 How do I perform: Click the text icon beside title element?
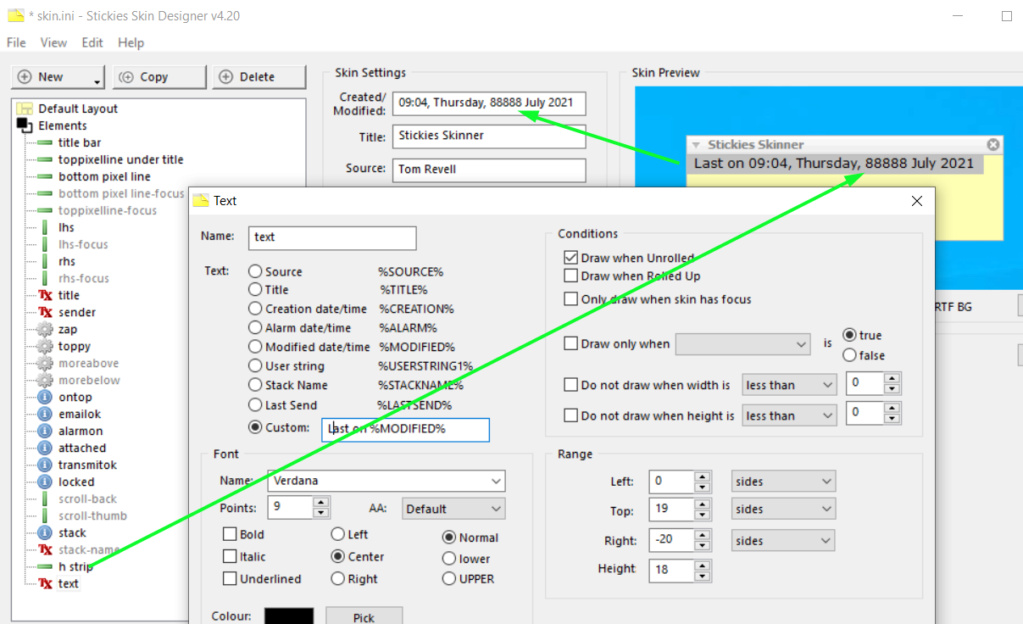pos(45,295)
